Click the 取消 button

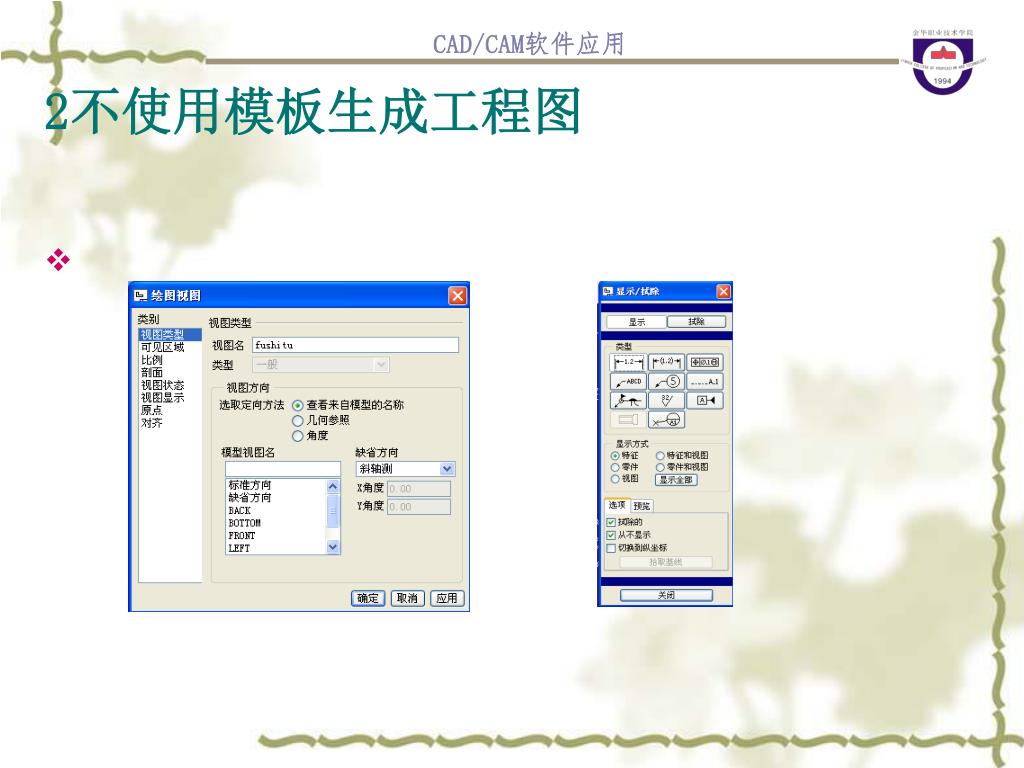(408, 598)
